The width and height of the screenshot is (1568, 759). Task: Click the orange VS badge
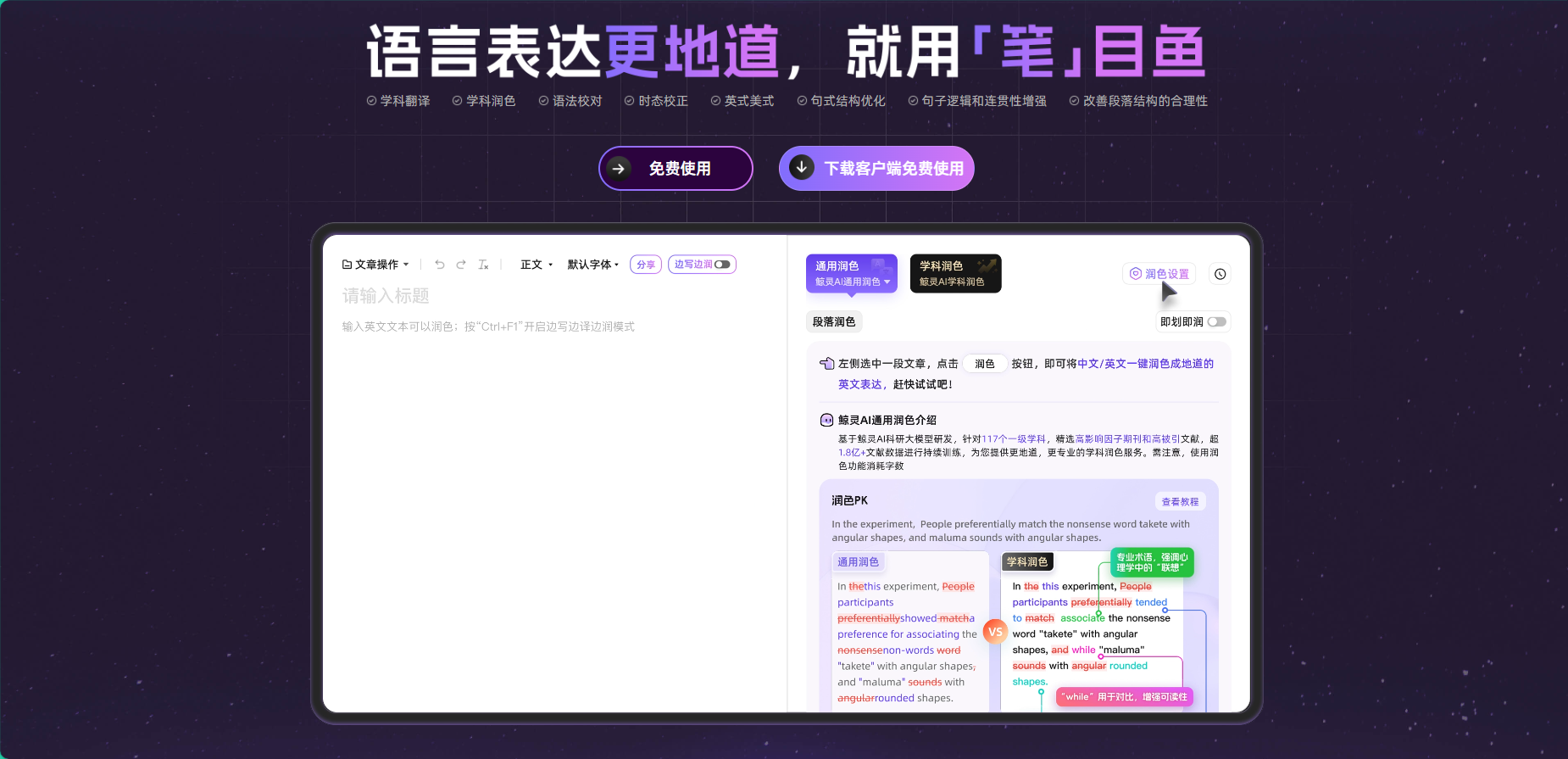pyautogui.click(x=995, y=632)
